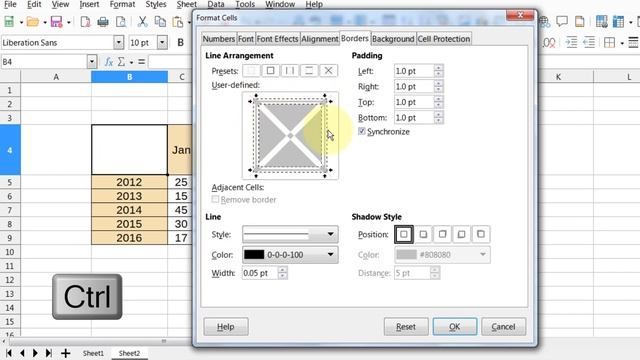The width and height of the screenshot is (640, 360).
Task: Select column B header
Action: (129, 76)
